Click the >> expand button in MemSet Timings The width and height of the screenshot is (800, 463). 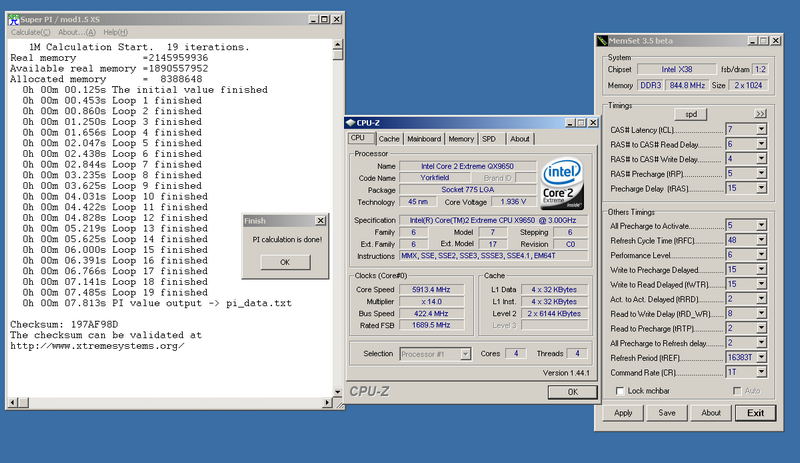(760, 114)
